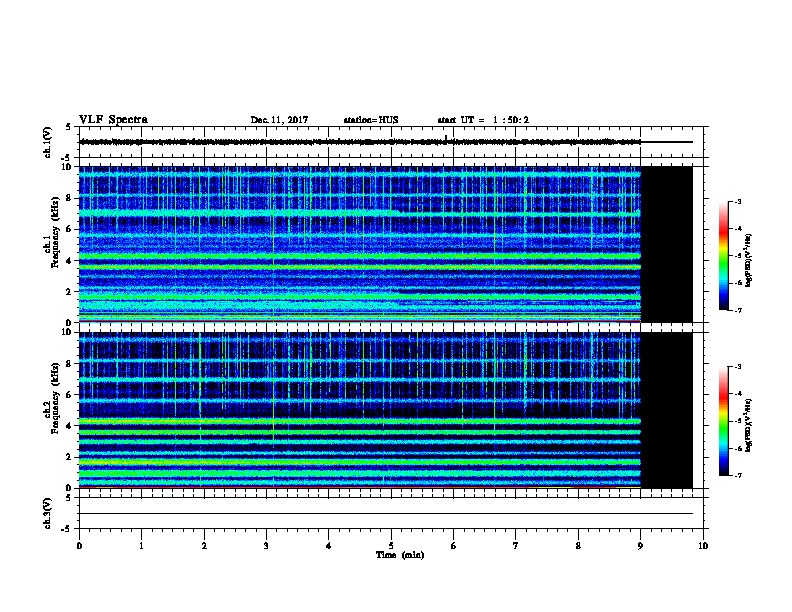Click time axis tick label "6"
Screen dimensions: 792x612
click(453, 546)
